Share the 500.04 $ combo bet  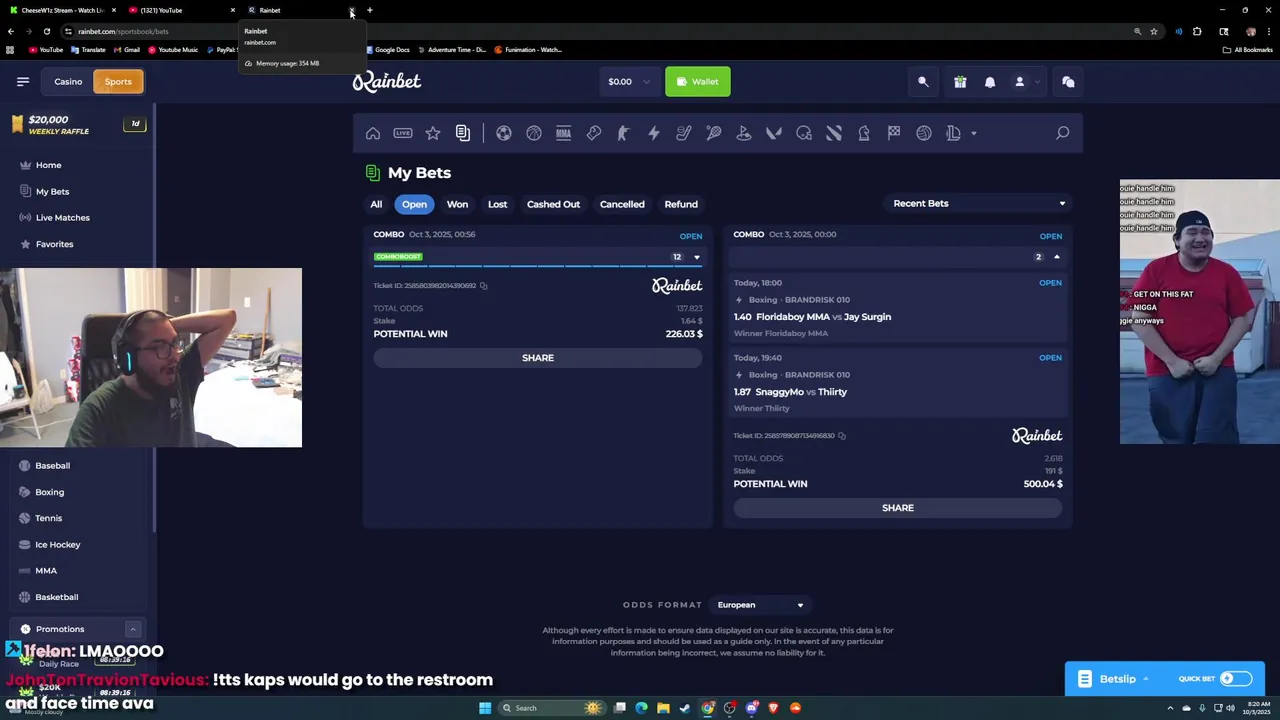coord(898,508)
